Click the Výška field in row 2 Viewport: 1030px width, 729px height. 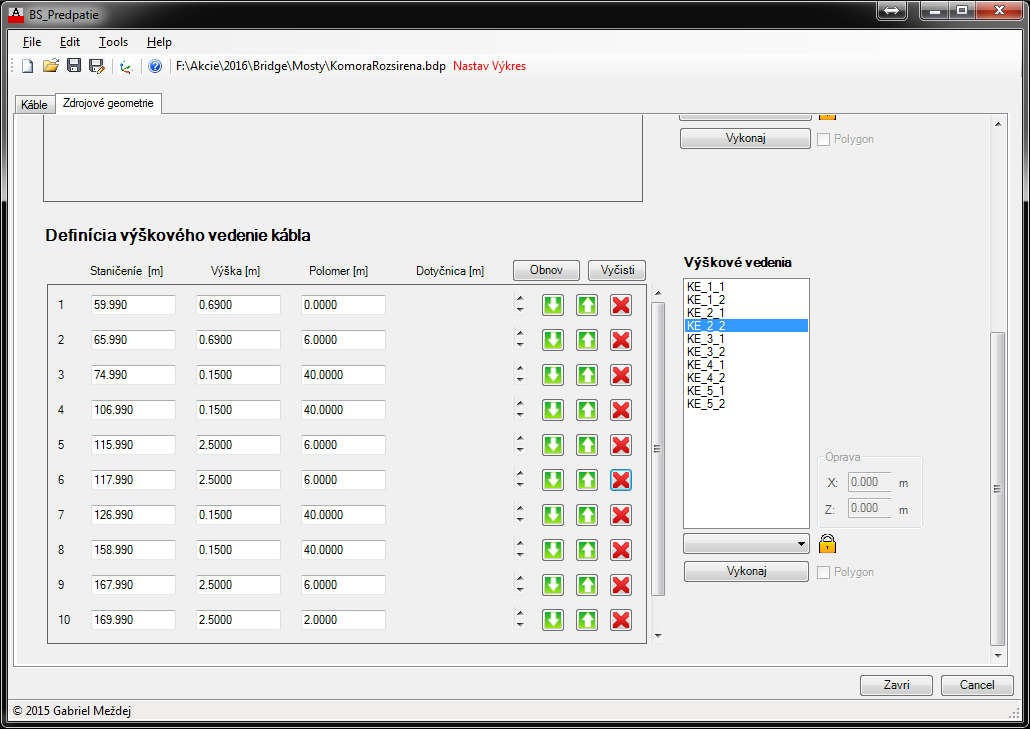coord(238,340)
